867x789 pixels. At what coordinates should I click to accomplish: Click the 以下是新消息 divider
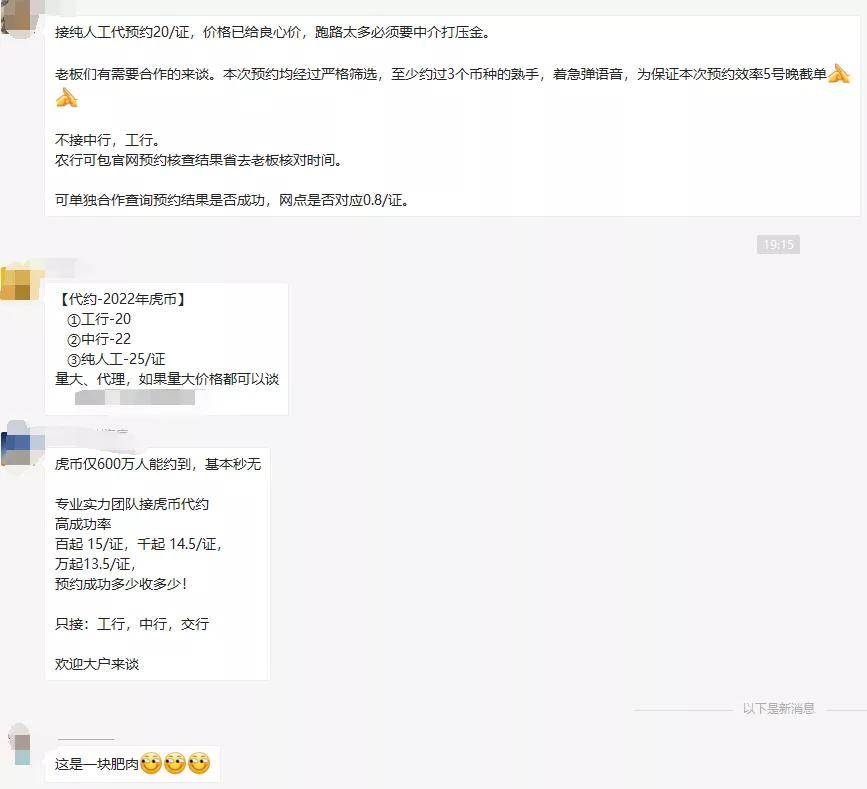pyautogui.click(x=779, y=708)
